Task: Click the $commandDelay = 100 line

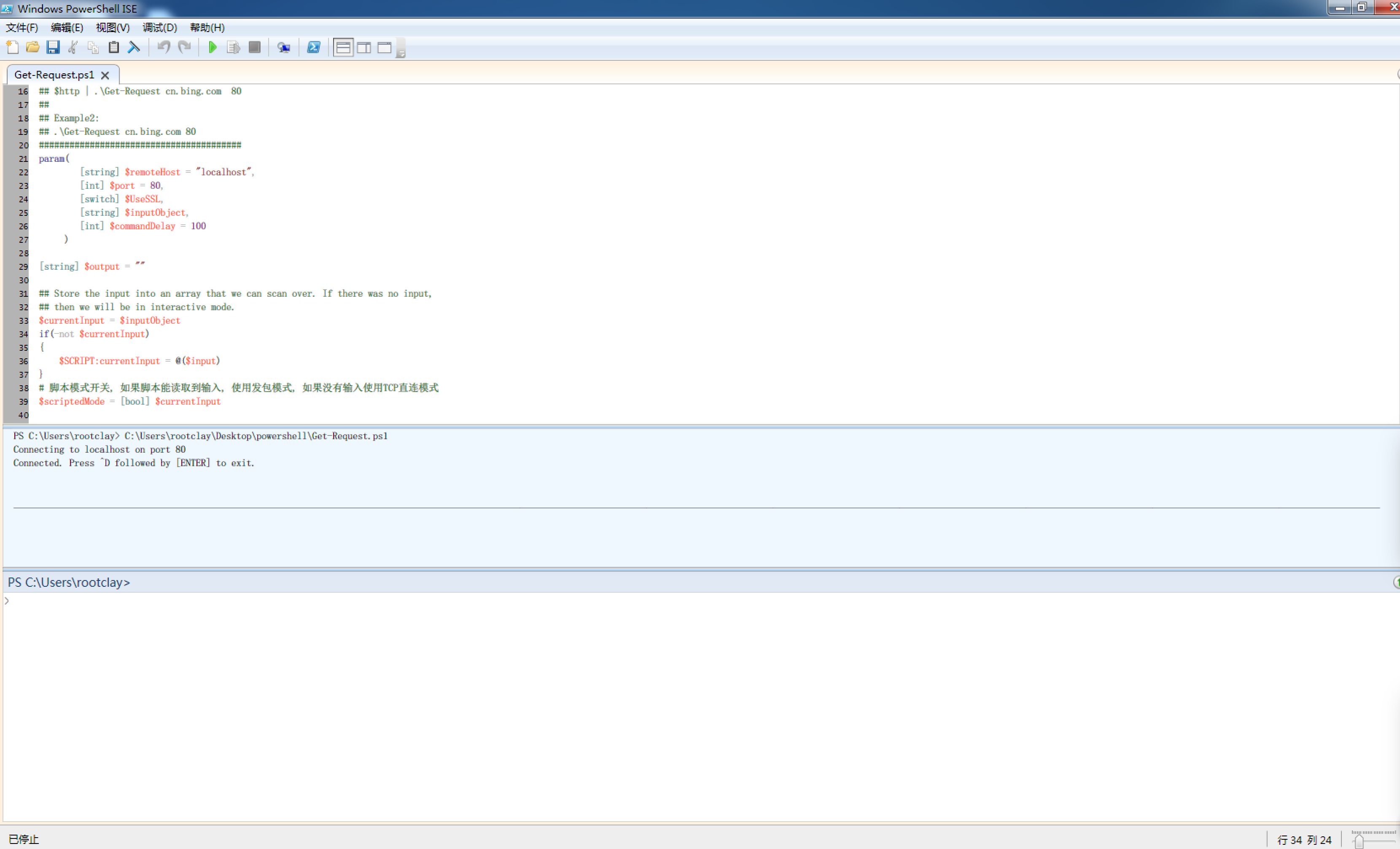Action: point(143,226)
